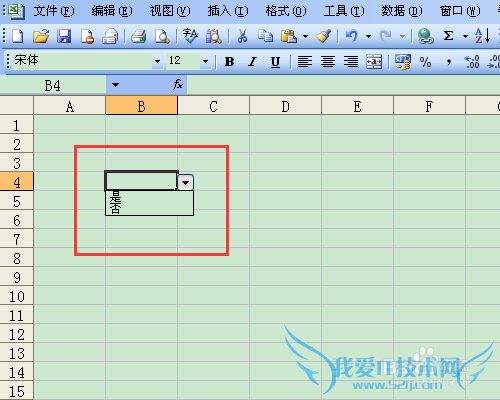Select row 1 header
Viewport: 500px width, 400px height.
coord(16,125)
